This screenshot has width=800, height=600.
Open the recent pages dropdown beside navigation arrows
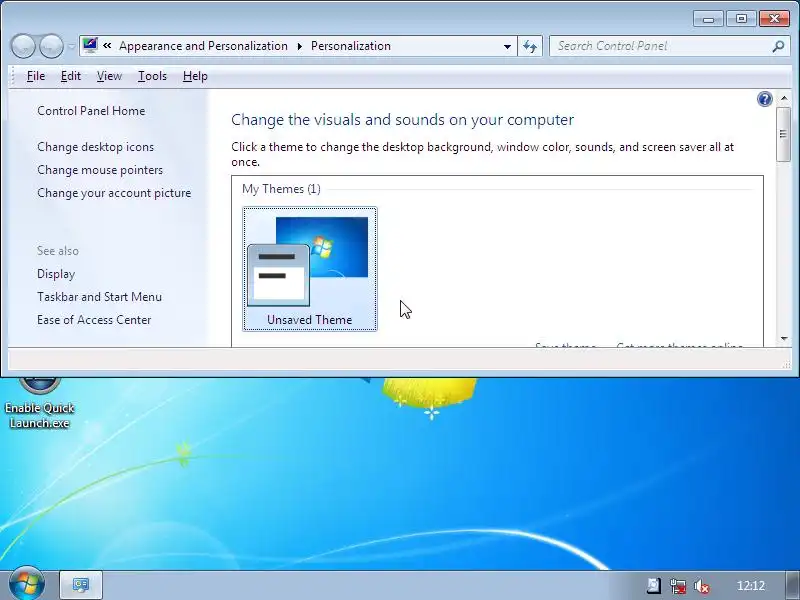(x=71, y=46)
